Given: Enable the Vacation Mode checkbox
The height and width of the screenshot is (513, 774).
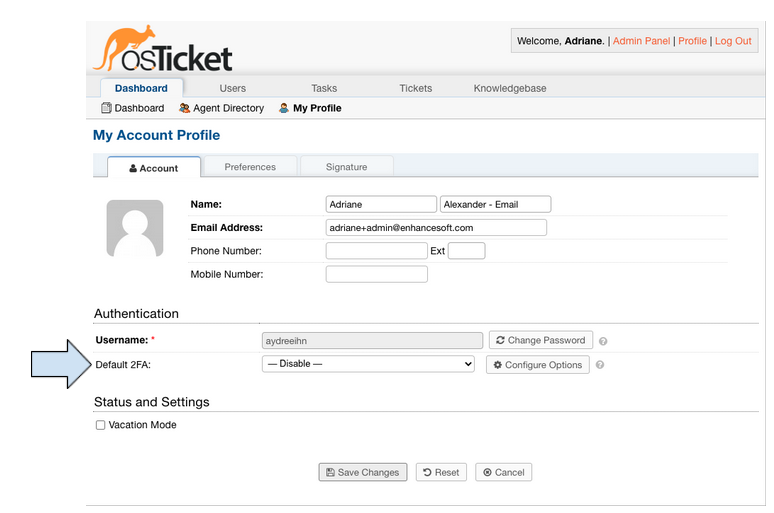Looking at the screenshot, I should [x=100, y=425].
